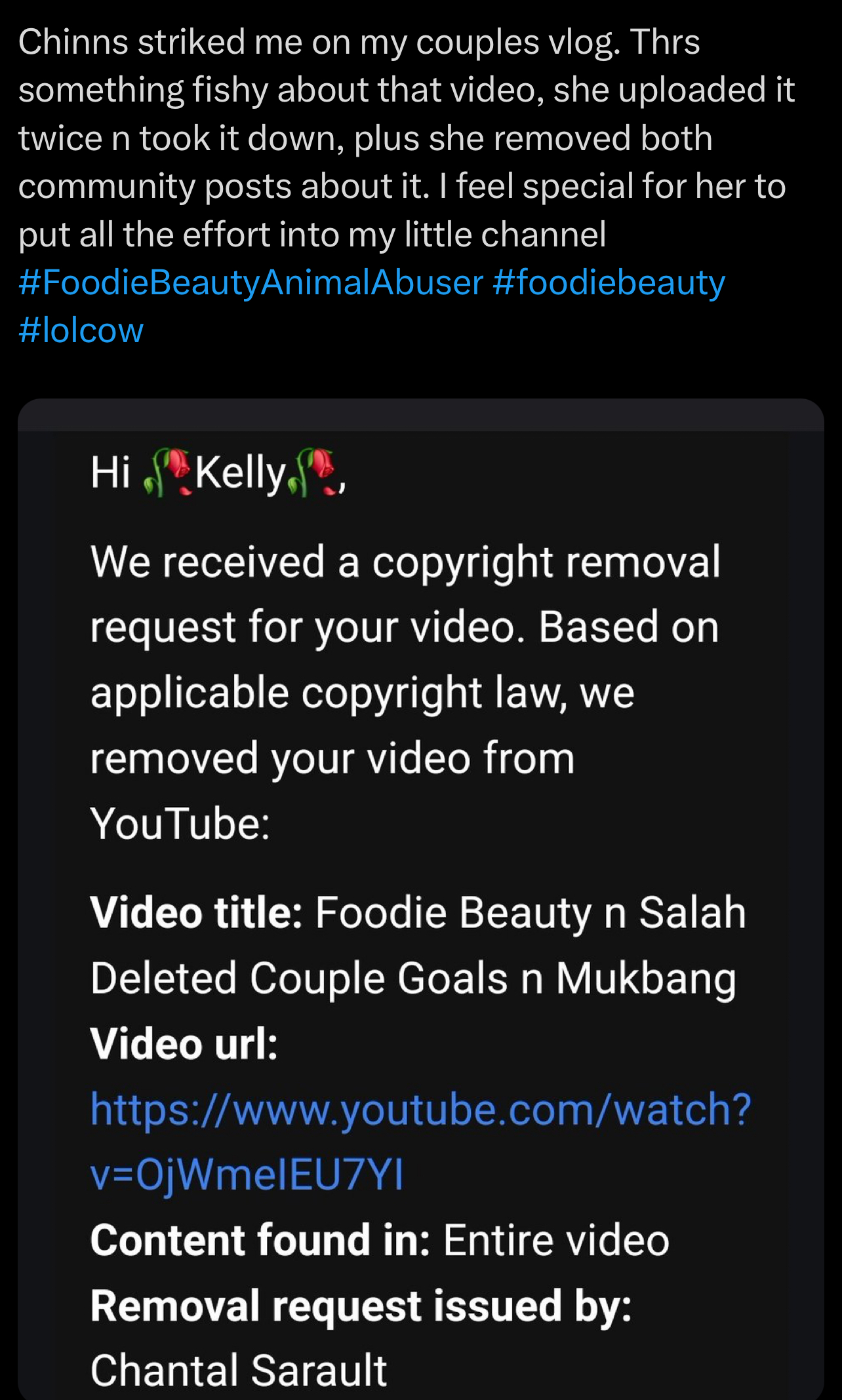Click 'Deleted Couple Goals n Mukbang' text
842x1400 pixels.
click(x=413, y=979)
